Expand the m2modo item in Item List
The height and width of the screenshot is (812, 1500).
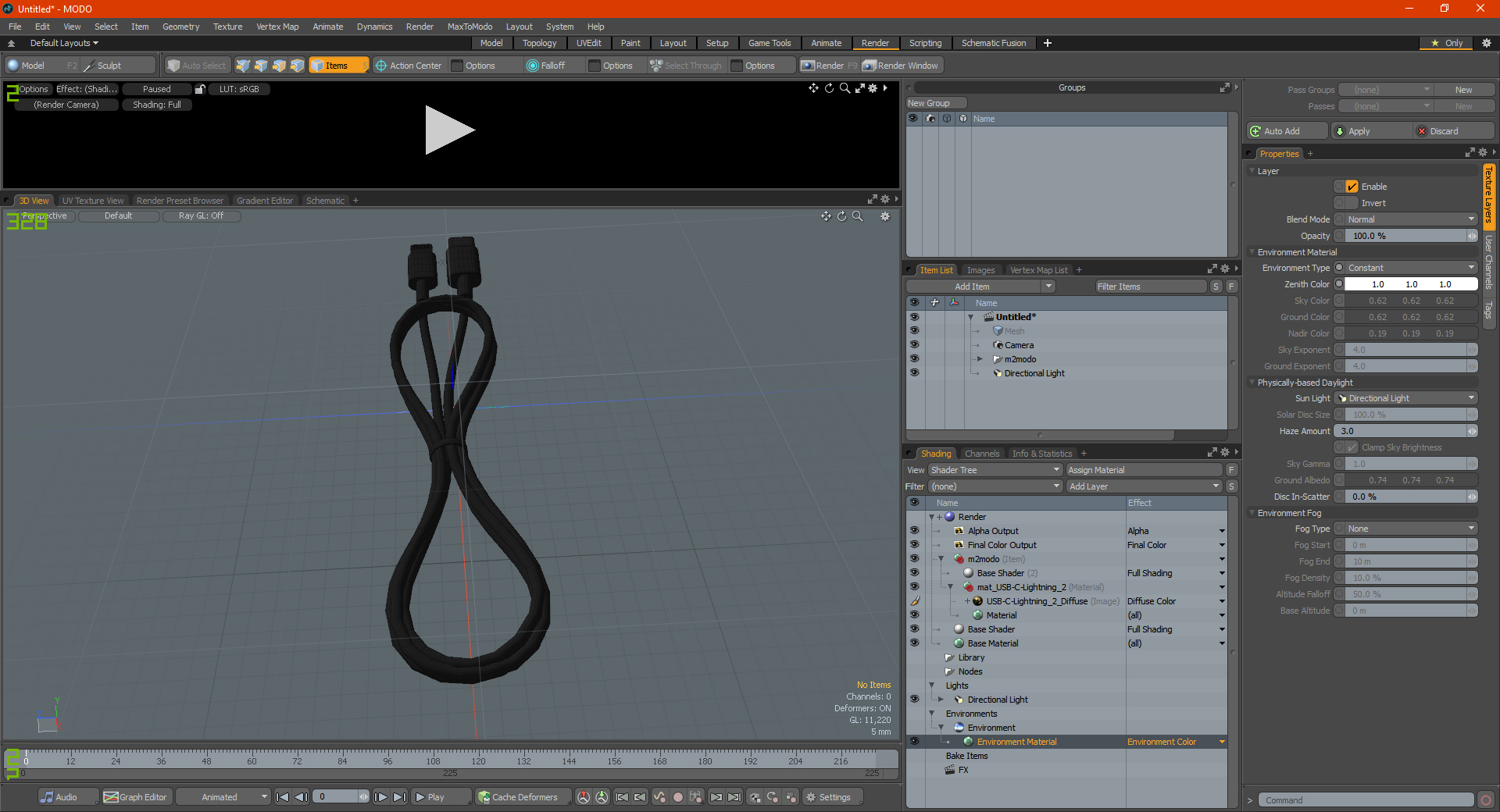point(980,359)
